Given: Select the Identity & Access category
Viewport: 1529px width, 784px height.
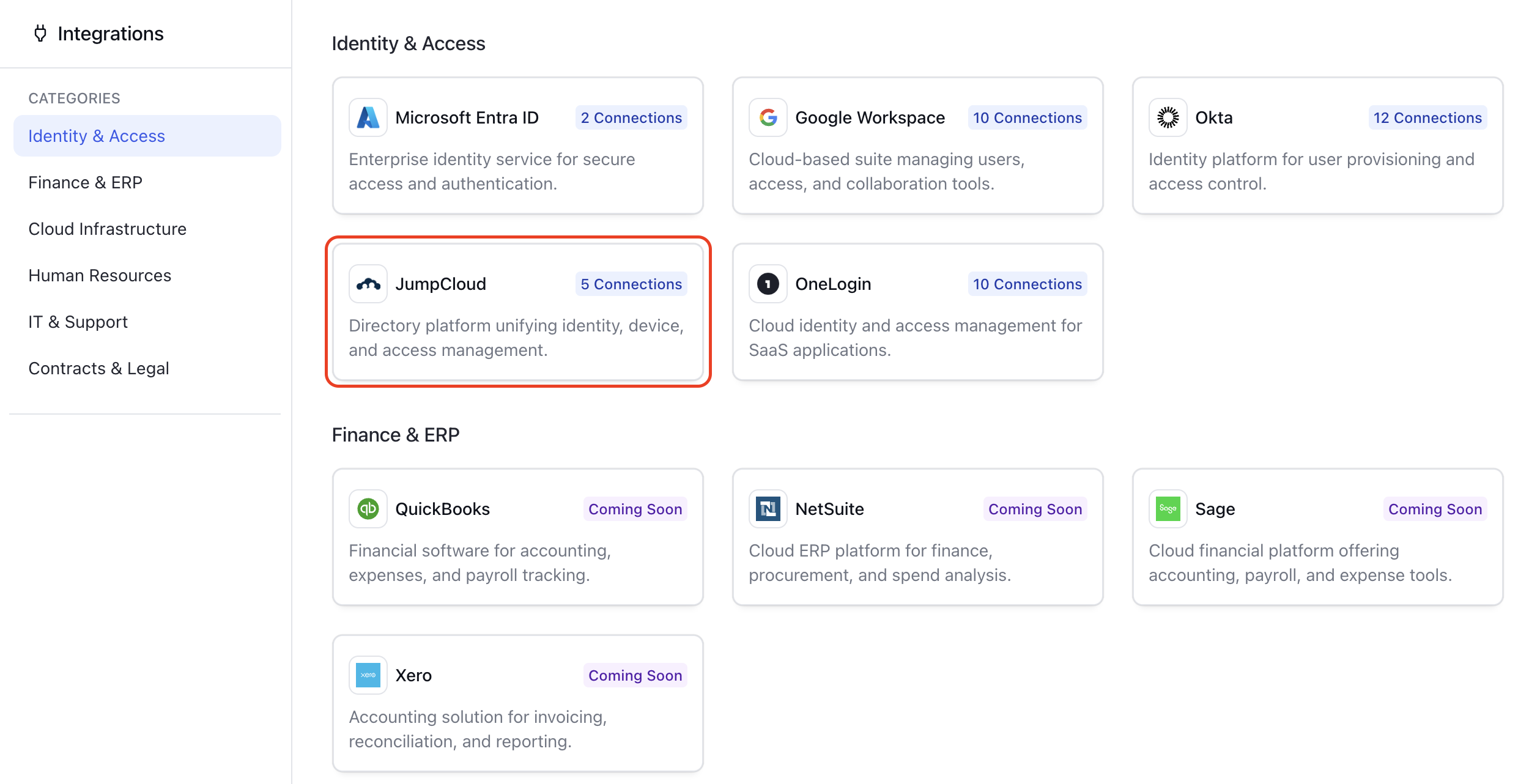Looking at the screenshot, I should click(x=147, y=136).
